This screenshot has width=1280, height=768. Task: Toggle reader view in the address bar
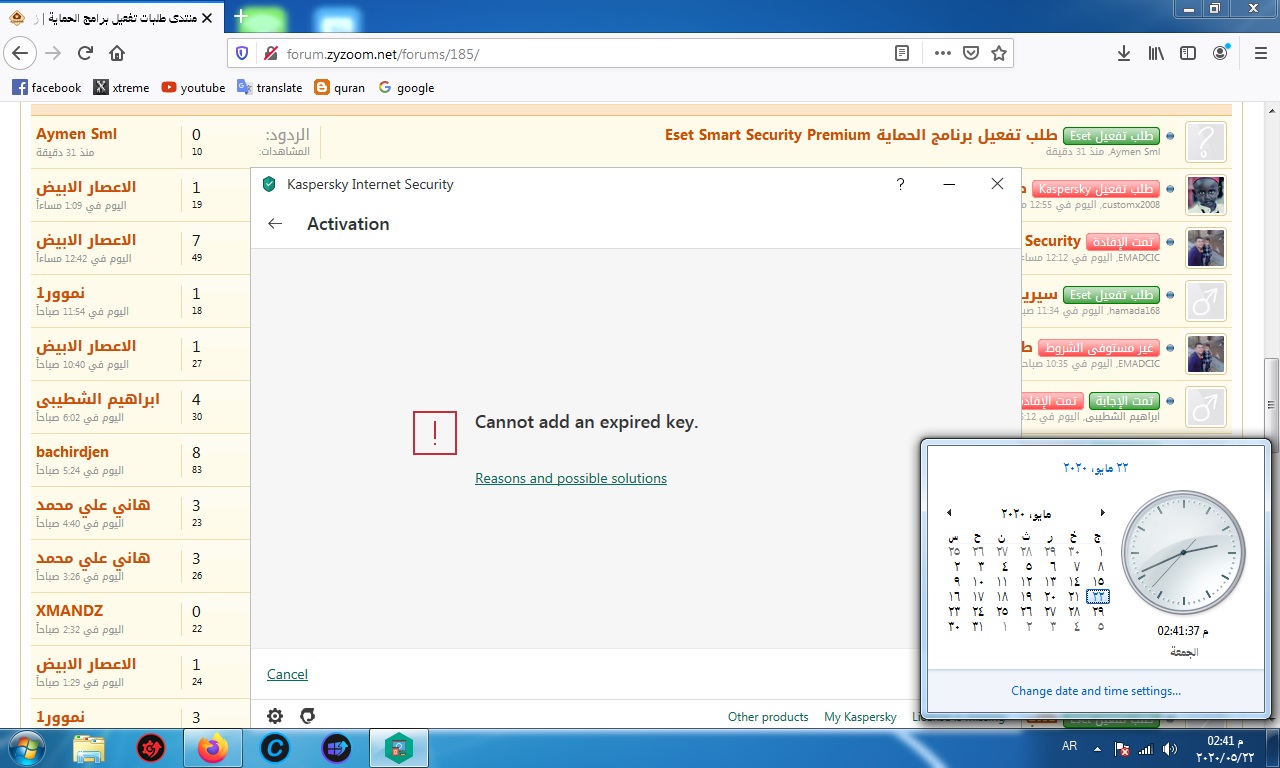[x=902, y=53]
